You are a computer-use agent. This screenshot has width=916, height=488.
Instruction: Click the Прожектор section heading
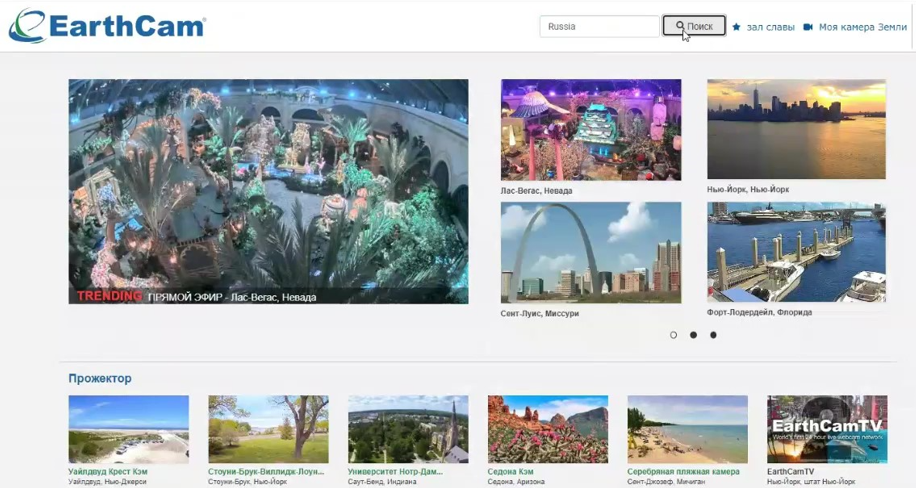(100, 378)
